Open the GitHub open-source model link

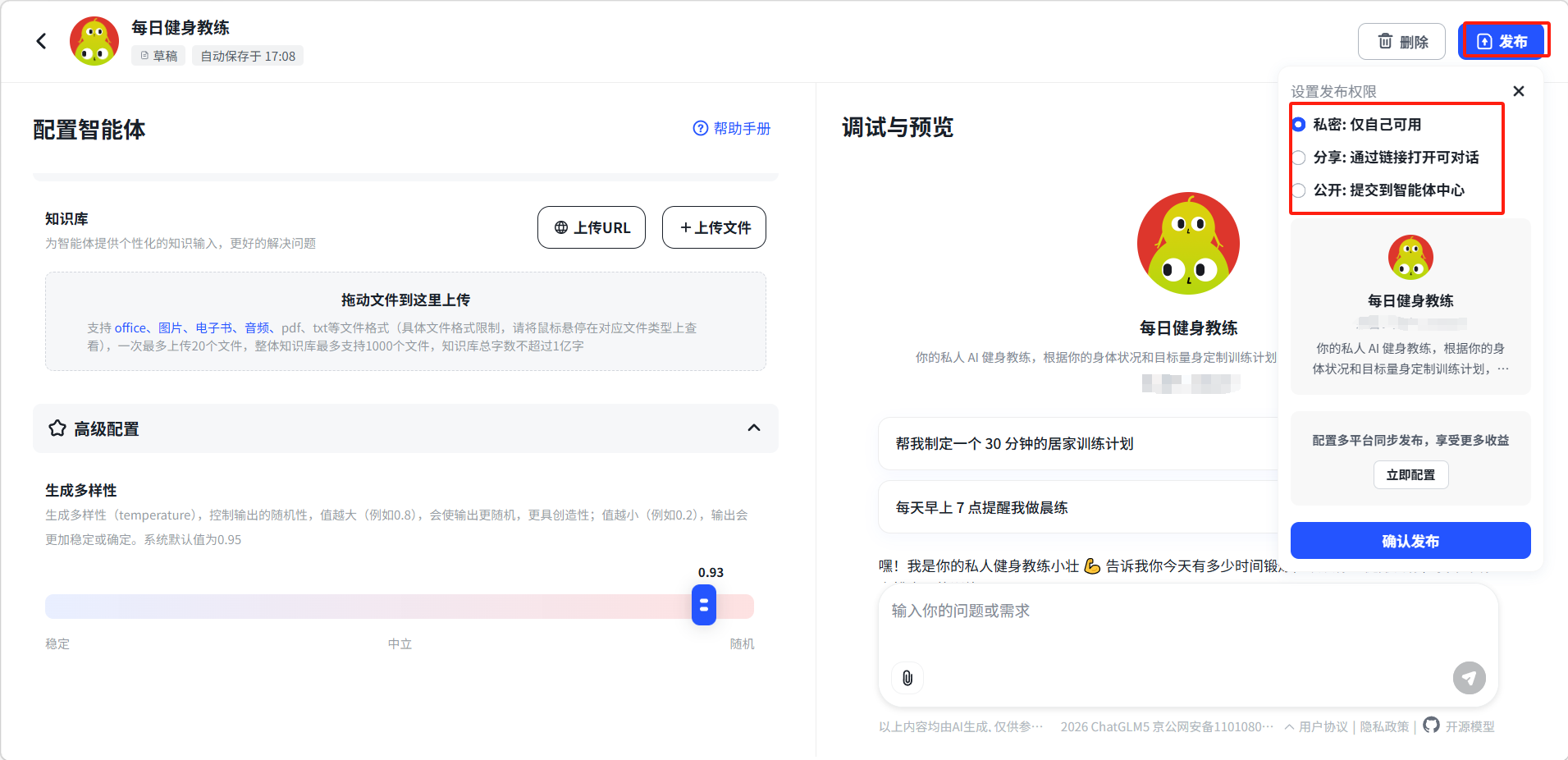click(1459, 726)
